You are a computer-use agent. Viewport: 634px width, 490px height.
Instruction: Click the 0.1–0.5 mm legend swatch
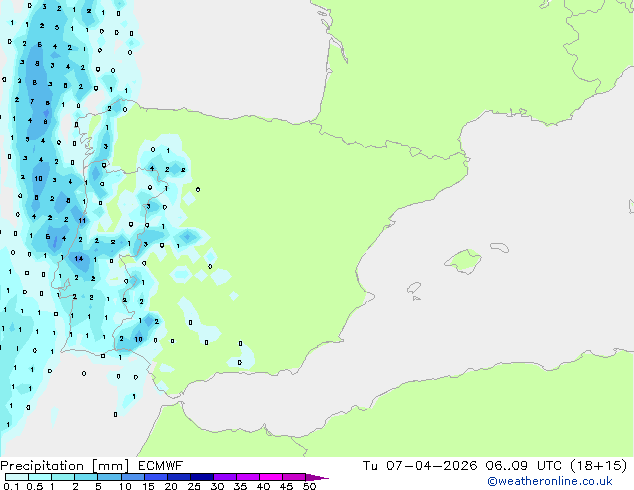(17, 477)
